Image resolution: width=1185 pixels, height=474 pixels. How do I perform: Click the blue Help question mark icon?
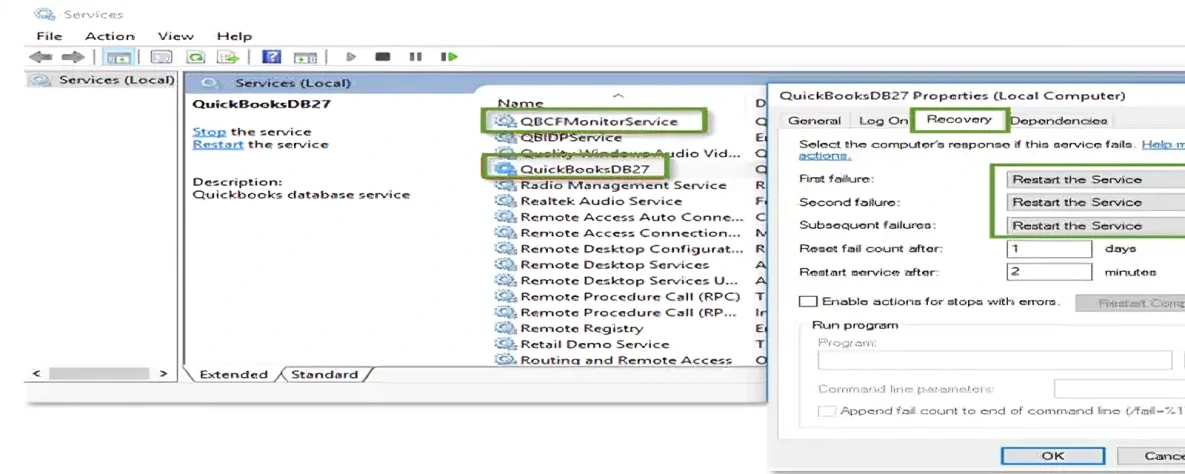[271, 57]
